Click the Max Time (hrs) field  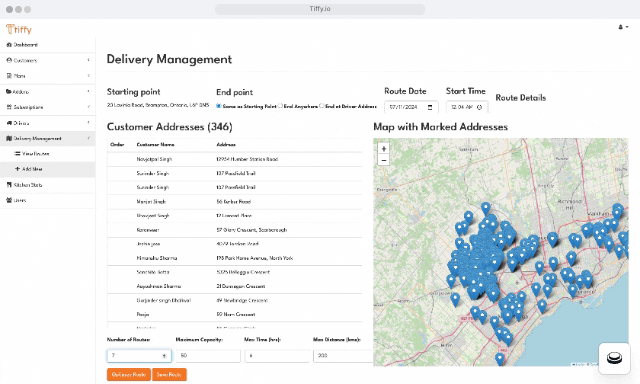(277, 356)
